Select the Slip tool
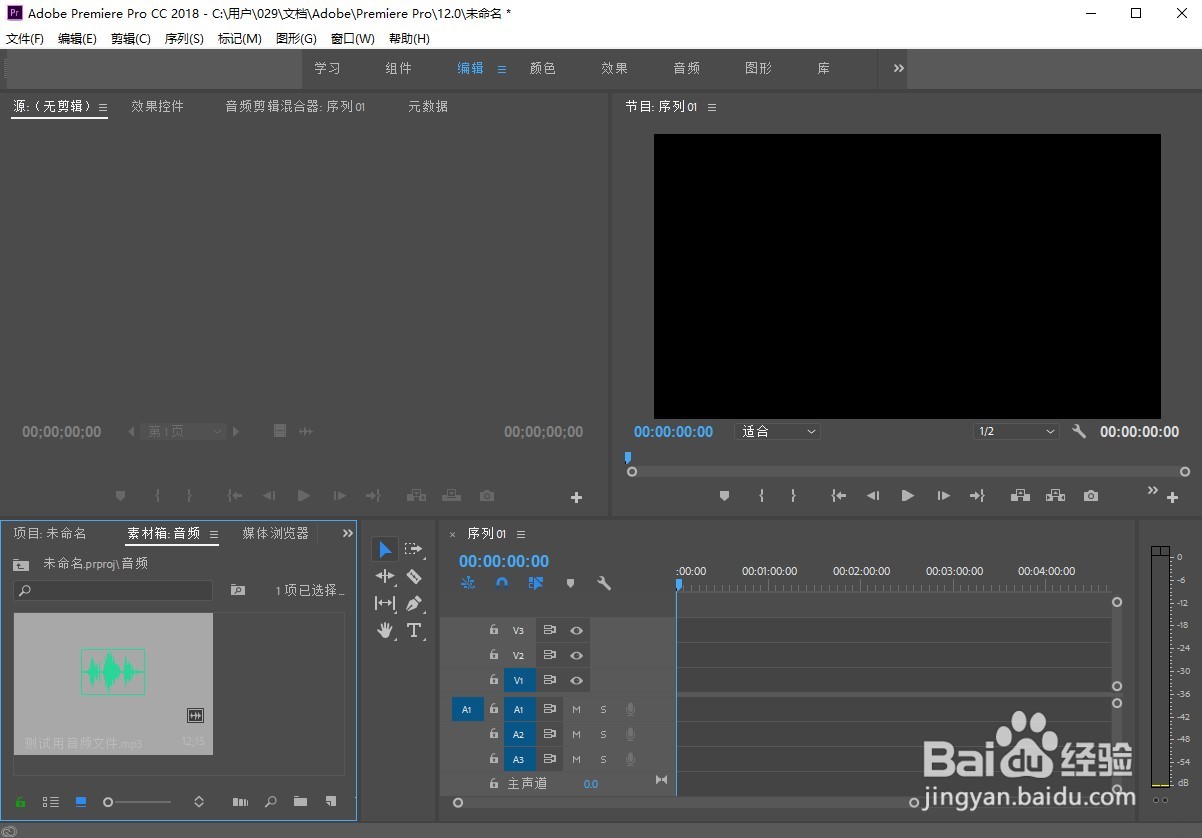1202x838 pixels. click(385, 603)
